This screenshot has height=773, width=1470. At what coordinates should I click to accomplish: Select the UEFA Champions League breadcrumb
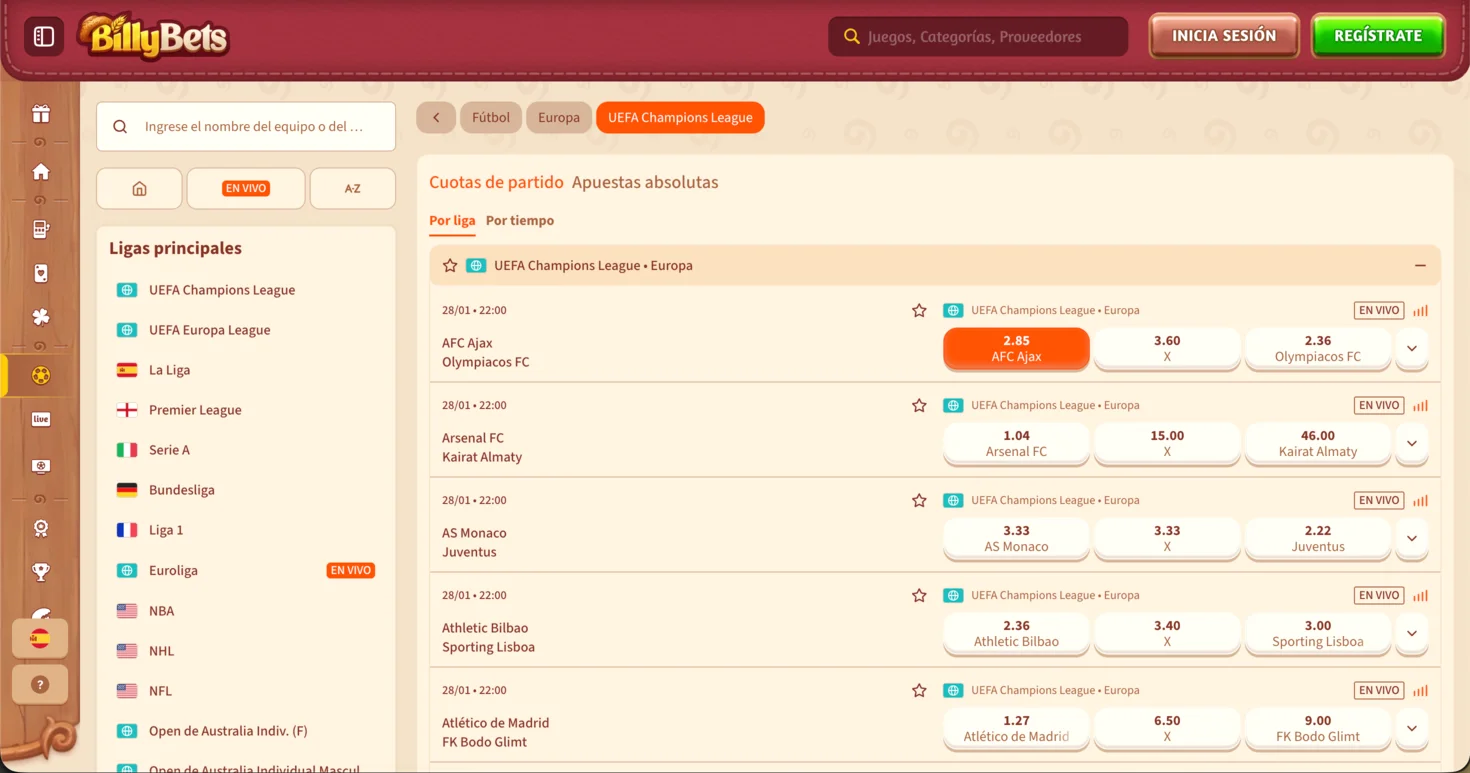680,118
